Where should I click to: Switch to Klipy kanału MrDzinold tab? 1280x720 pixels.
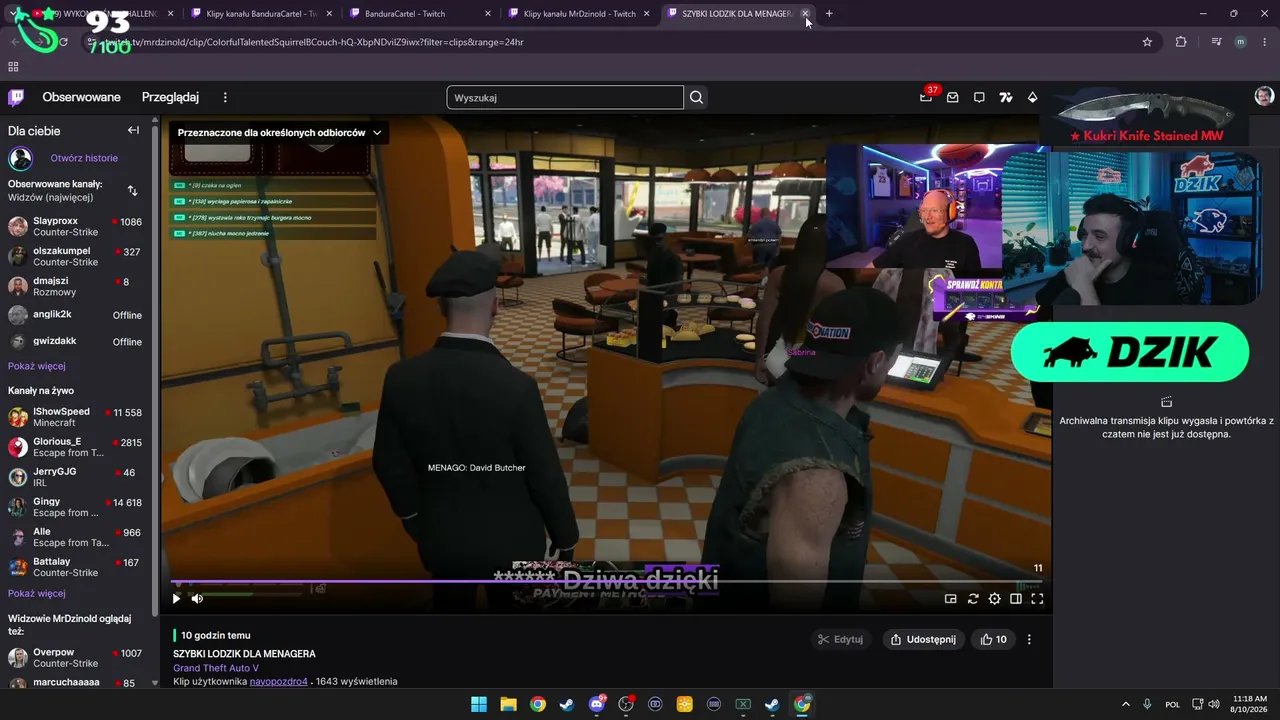click(x=580, y=14)
